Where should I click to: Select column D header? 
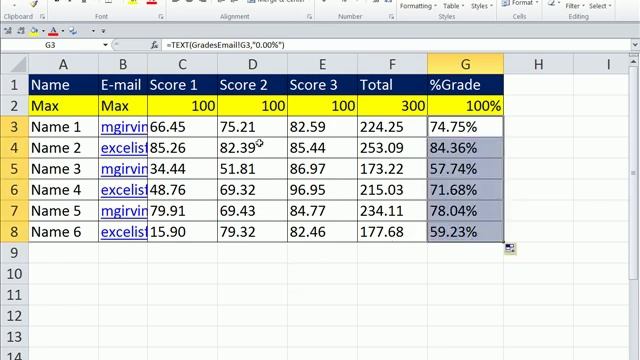pos(252,64)
